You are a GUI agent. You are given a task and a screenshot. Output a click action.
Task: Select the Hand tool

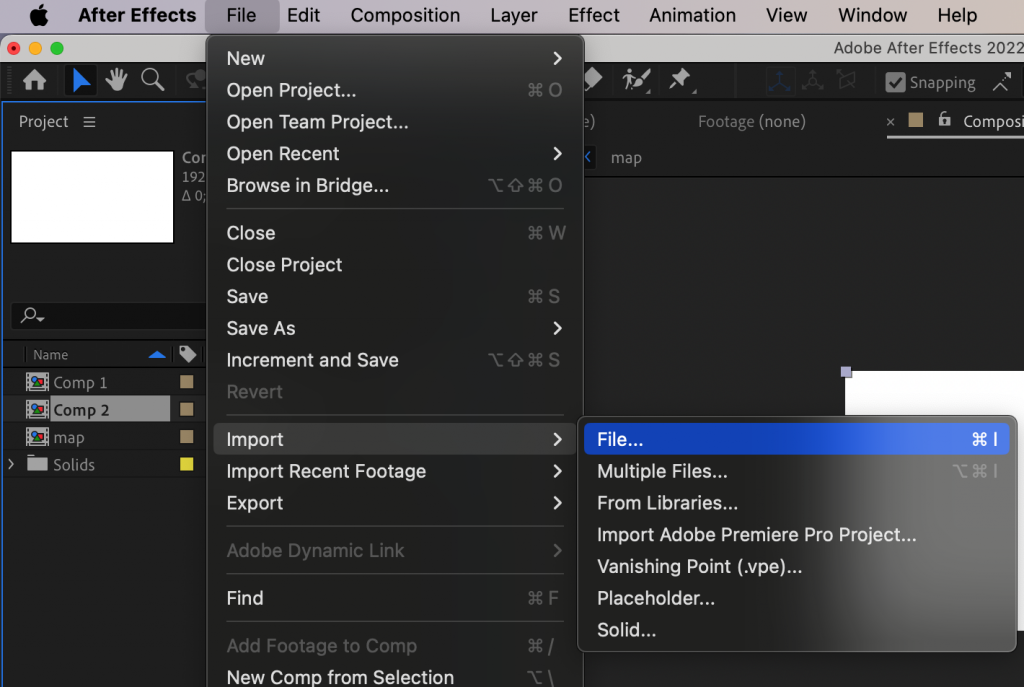pyautogui.click(x=113, y=80)
